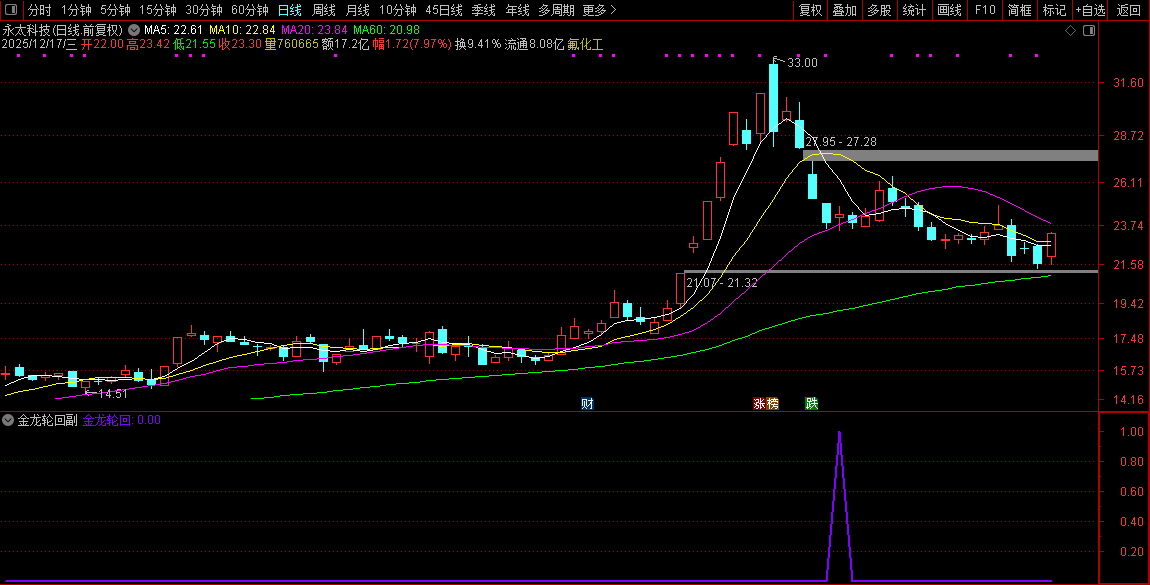The image size is (1150, 585).
Task: Expand the main chart indicator dropdown arrow
Action: coord(134,30)
